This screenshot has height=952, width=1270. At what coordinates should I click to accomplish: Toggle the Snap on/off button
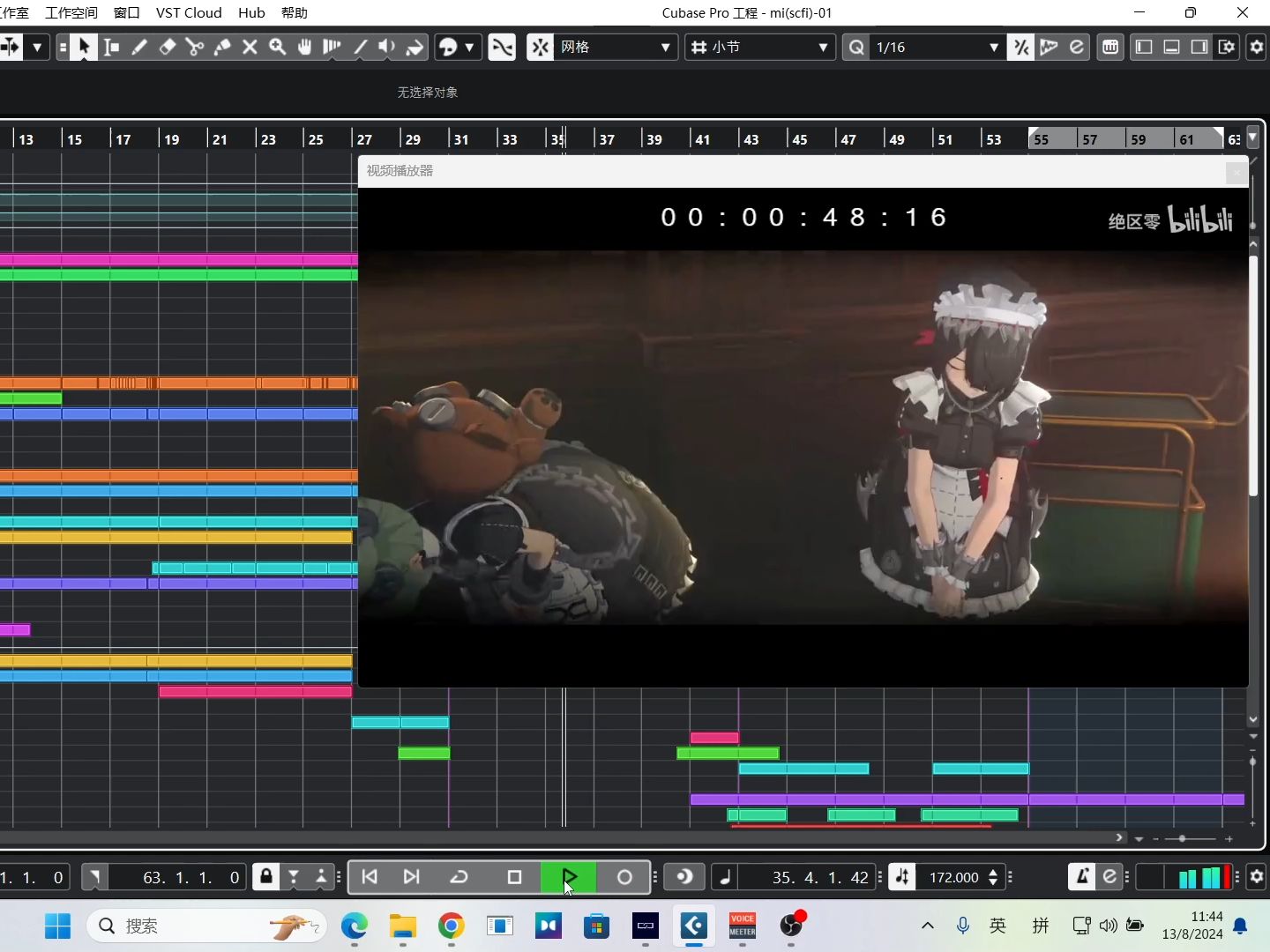(x=540, y=47)
